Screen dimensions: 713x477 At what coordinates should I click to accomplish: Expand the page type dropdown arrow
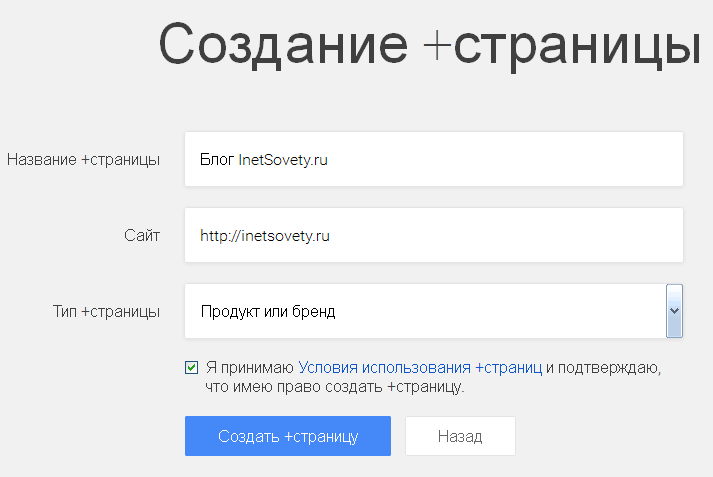pos(674,311)
